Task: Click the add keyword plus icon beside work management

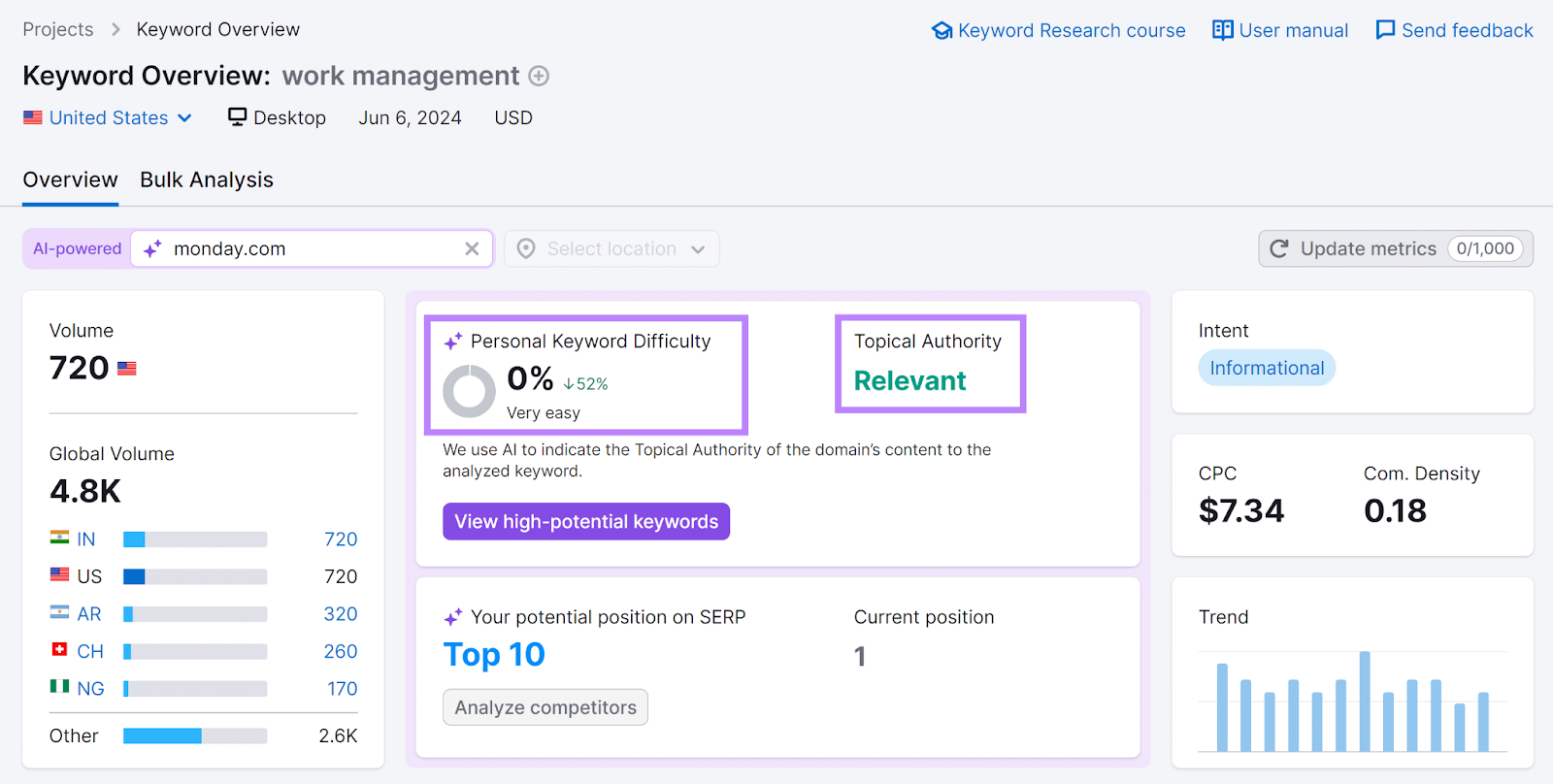Action: (539, 76)
